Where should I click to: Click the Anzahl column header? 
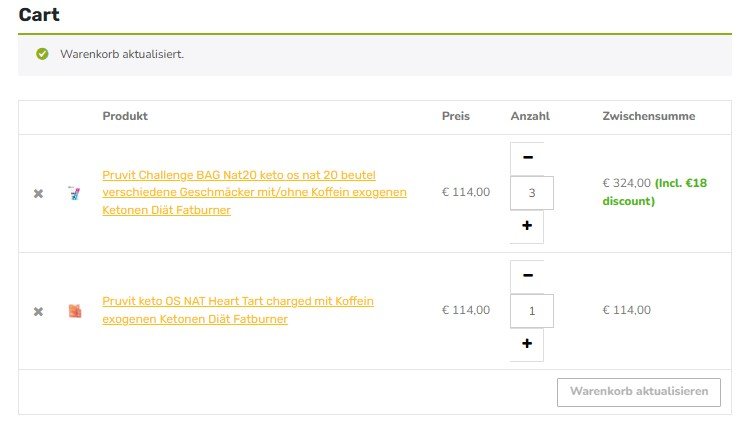point(530,117)
